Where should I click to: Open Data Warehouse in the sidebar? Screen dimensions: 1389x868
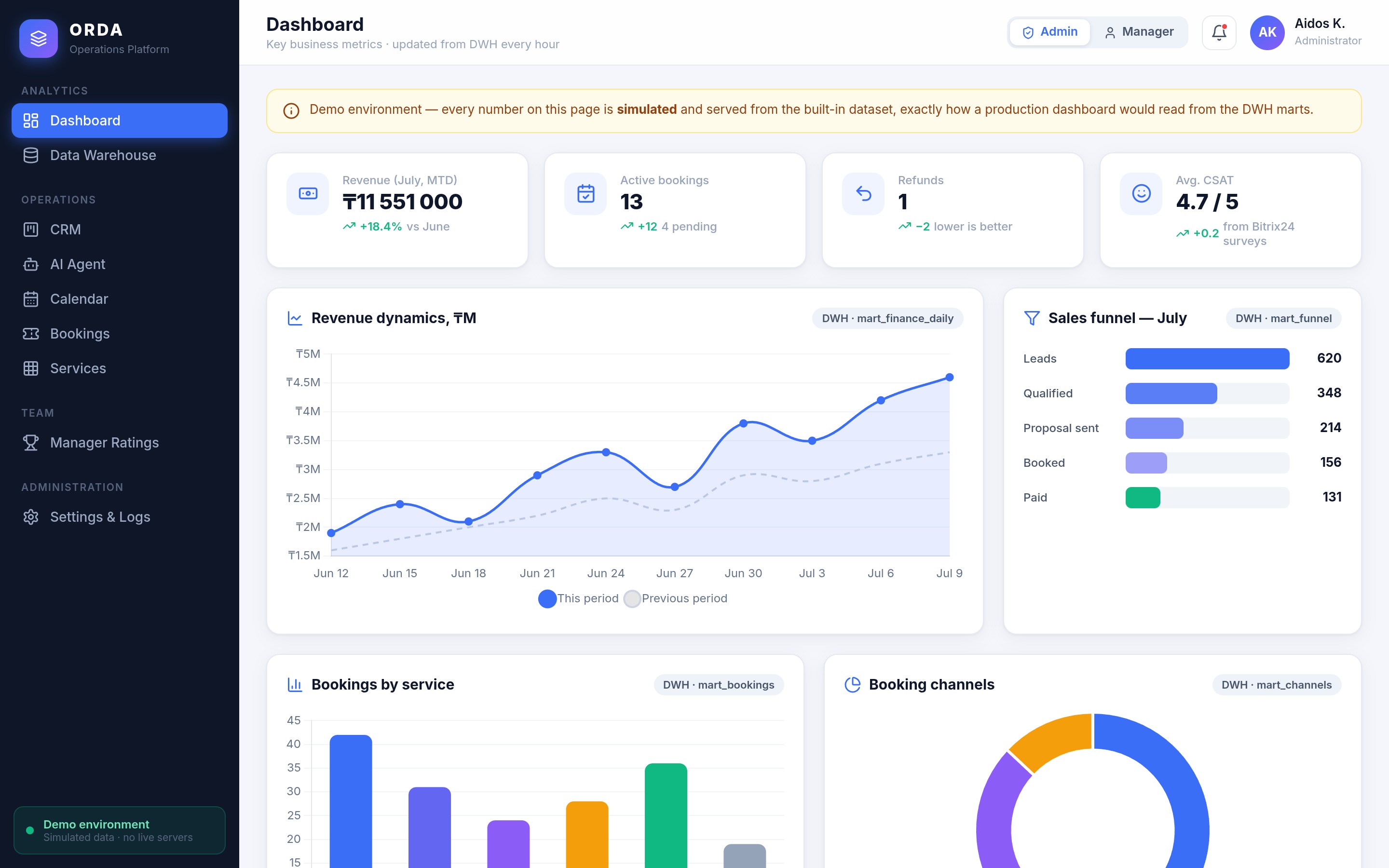pos(120,155)
